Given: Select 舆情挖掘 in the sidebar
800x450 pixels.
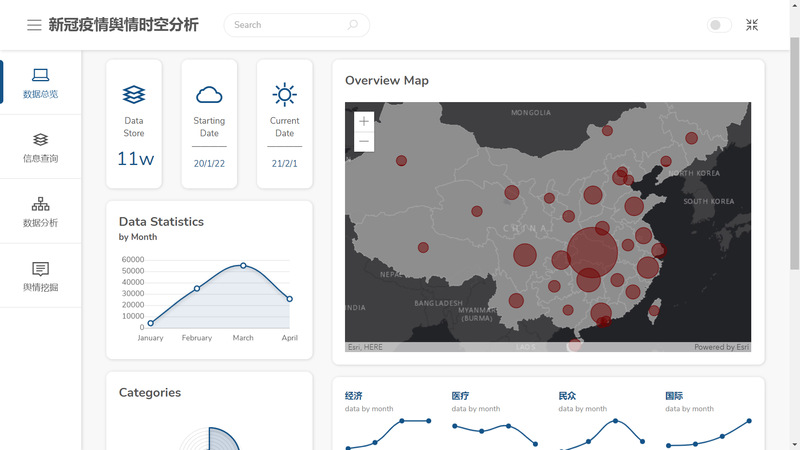Looking at the screenshot, I should [x=40, y=276].
